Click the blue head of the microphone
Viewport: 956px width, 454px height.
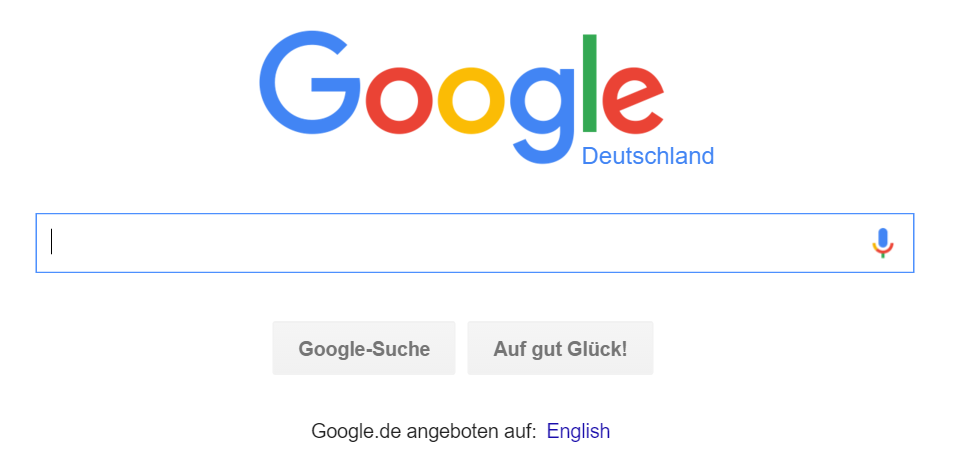pos(882,238)
